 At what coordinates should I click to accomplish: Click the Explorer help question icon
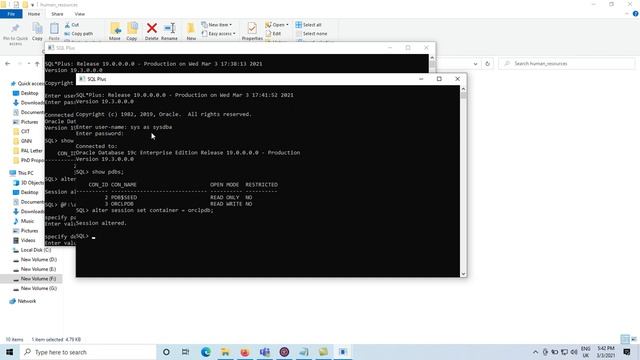pos(636,14)
